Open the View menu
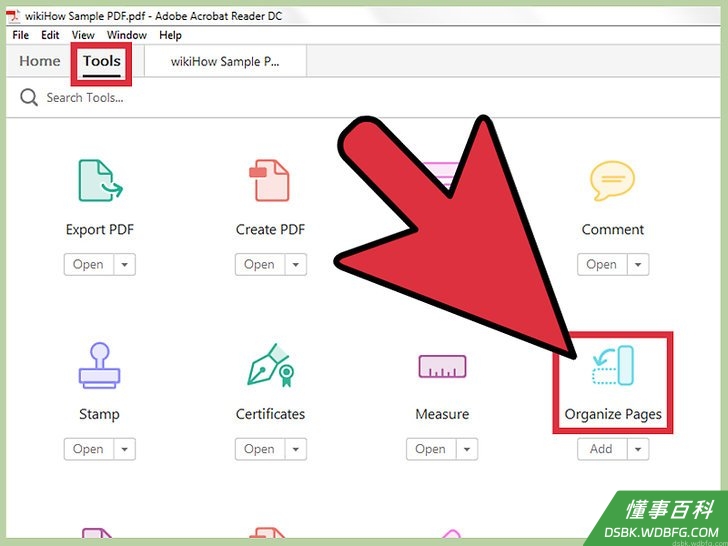This screenshot has height=546, width=728. click(x=83, y=35)
